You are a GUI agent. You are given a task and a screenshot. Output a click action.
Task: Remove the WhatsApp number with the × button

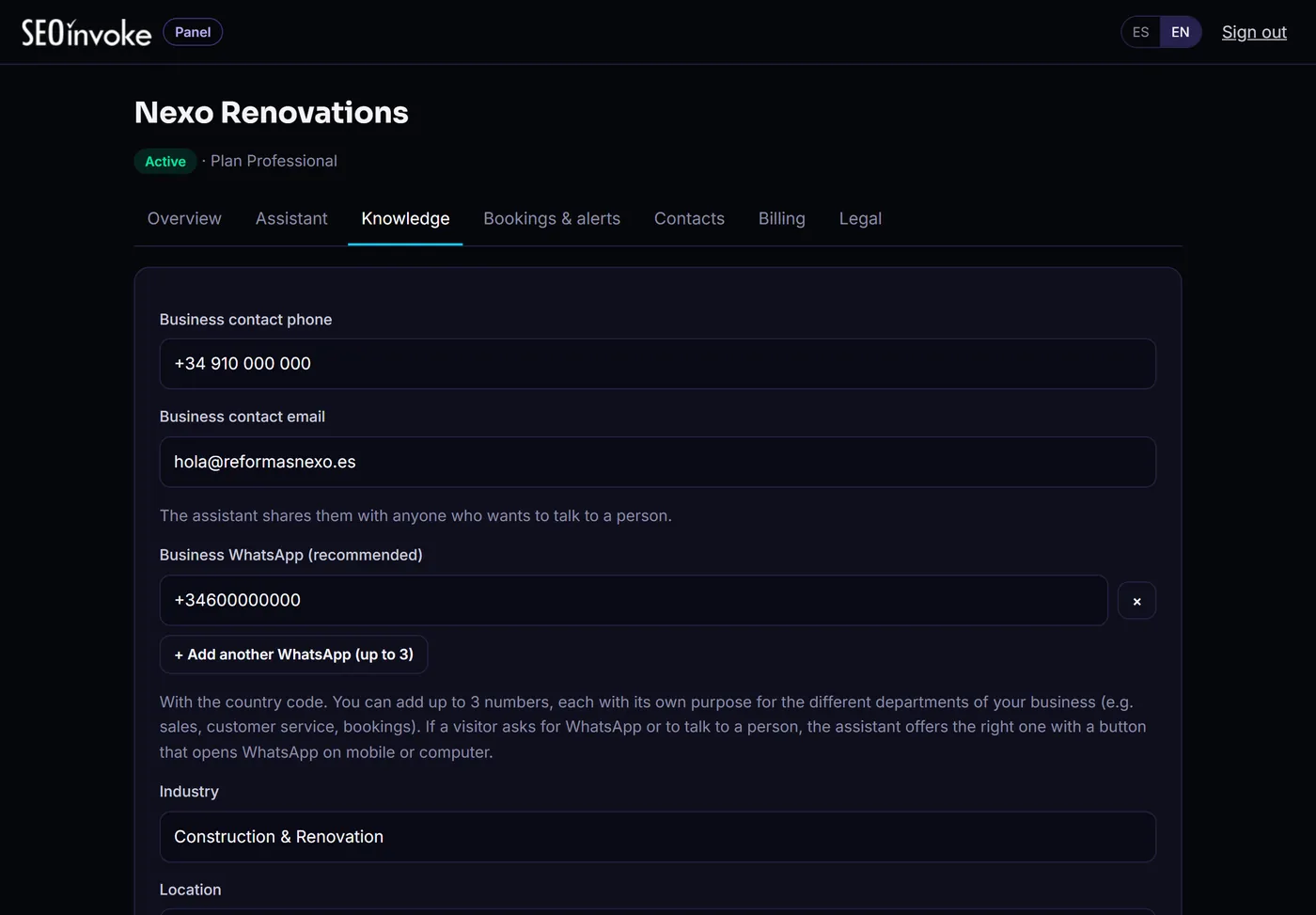(1136, 601)
